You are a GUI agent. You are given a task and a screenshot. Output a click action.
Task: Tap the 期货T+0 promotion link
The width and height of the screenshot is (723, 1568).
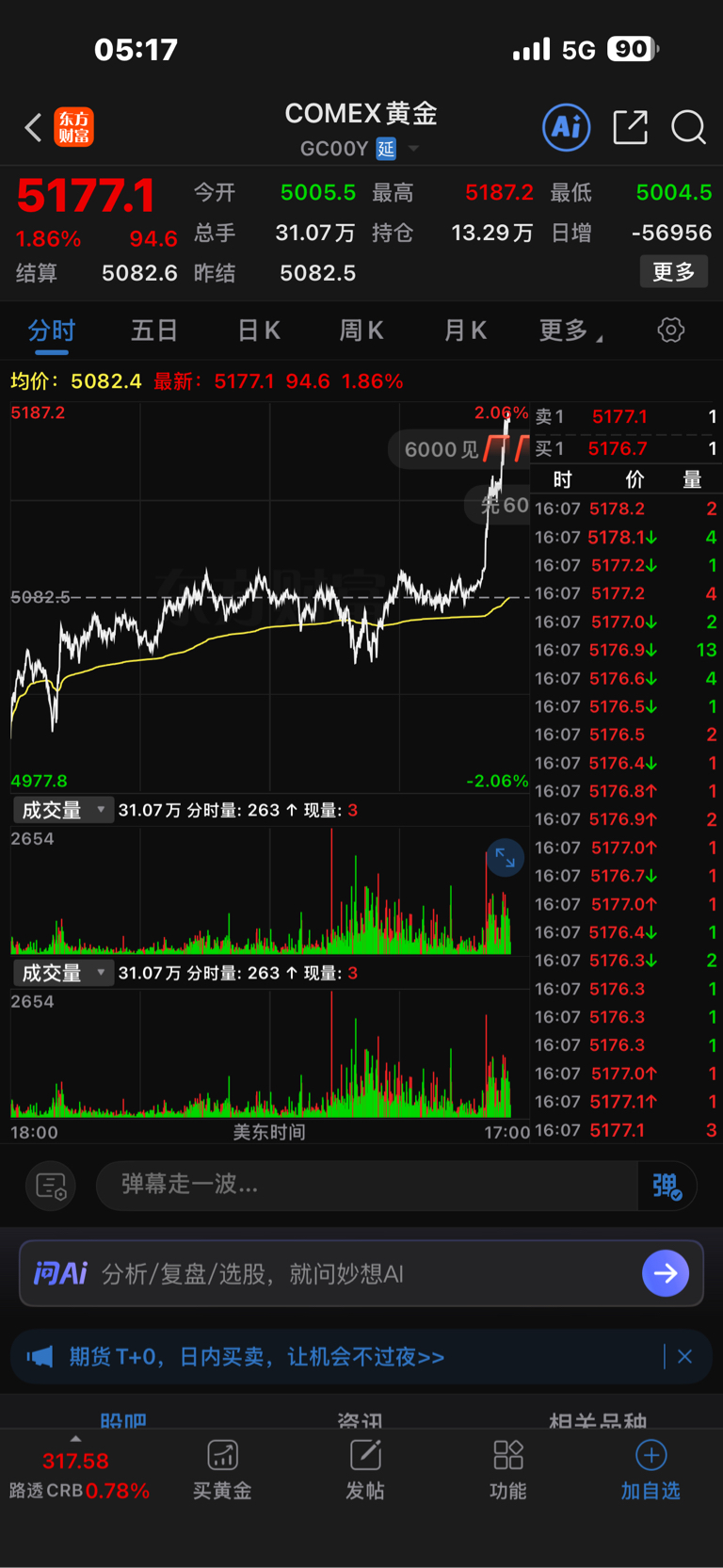[x=256, y=1357]
